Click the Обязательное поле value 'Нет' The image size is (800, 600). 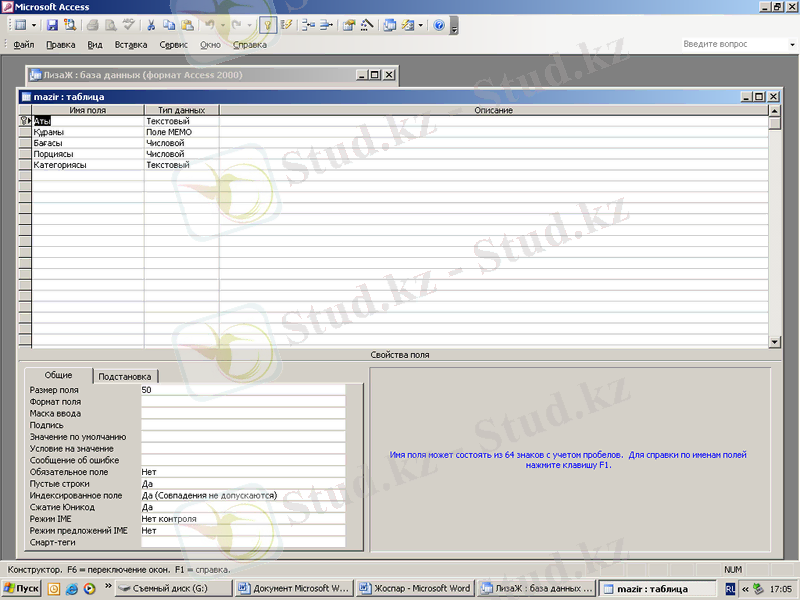pyautogui.click(x=243, y=472)
